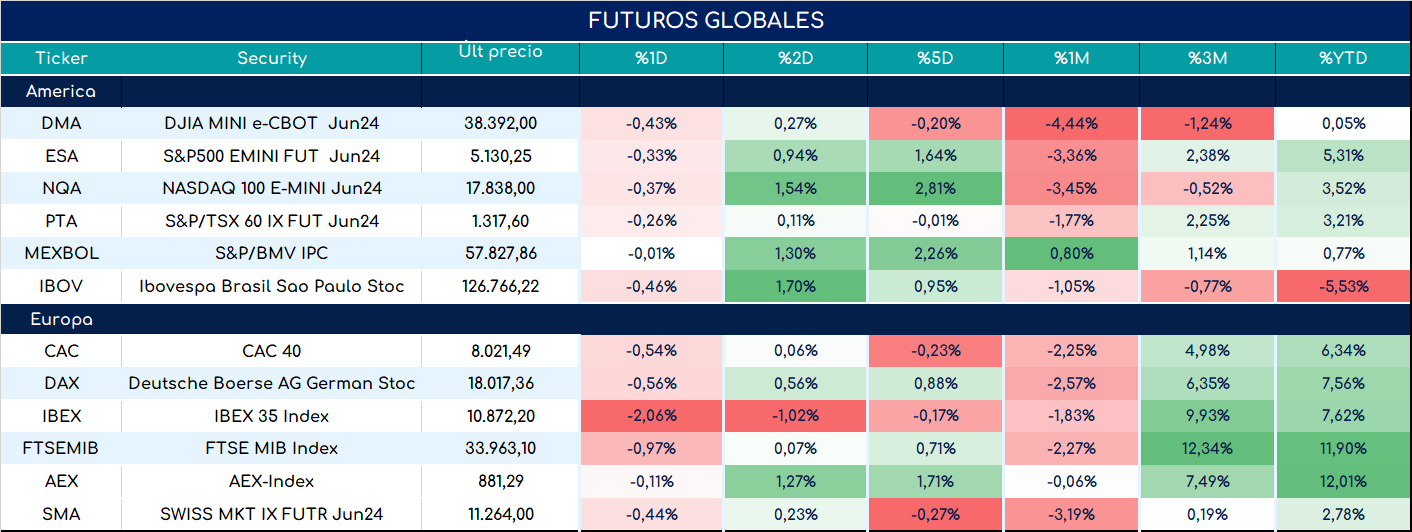1412x532 pixels.
Task: Select the CAC 40 security cell
Action: (272, 351)
